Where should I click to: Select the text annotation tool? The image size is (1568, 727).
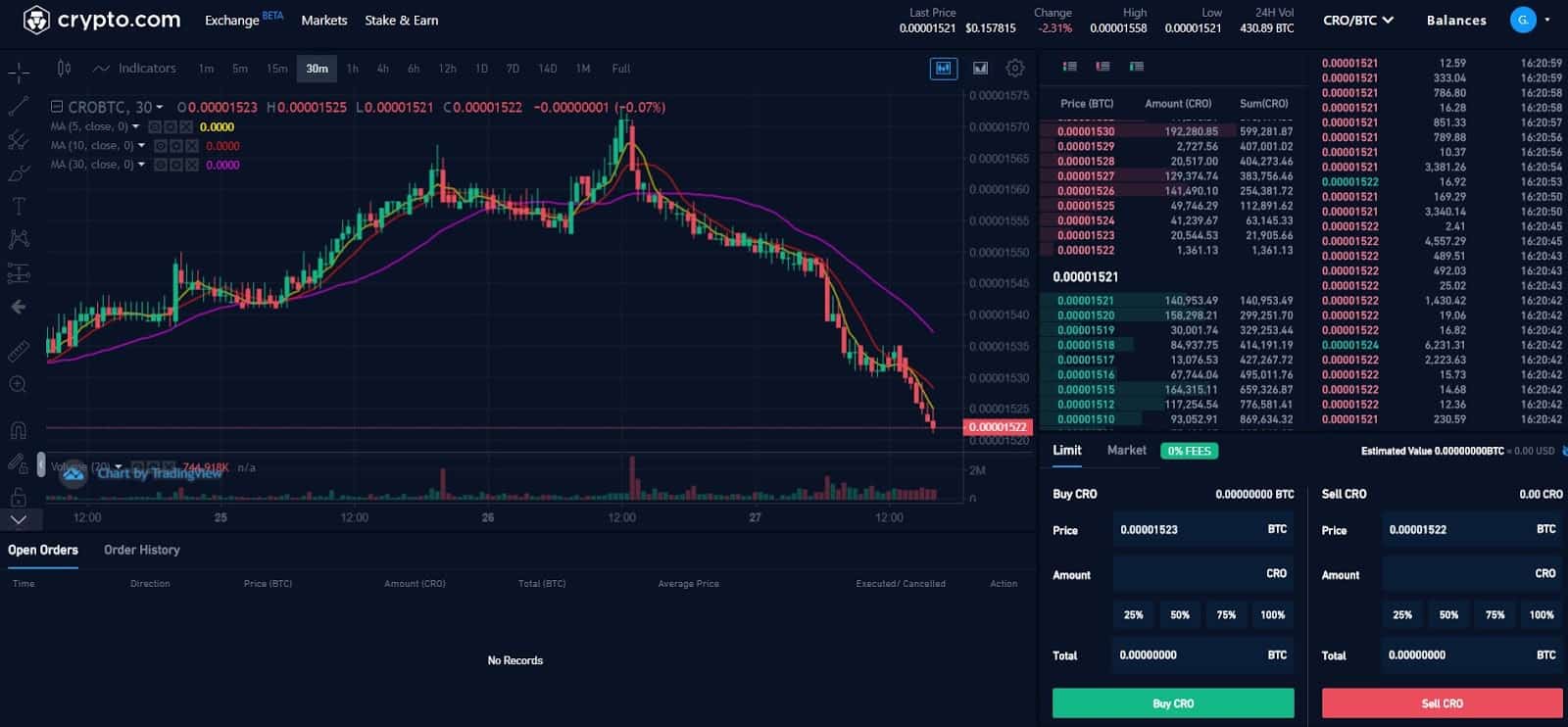click(x=19, y=206)
